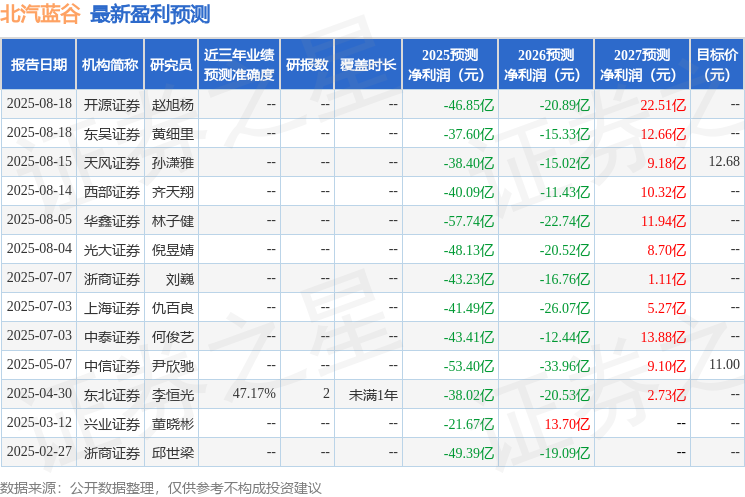Click the 2025-08-05 report date
The width and height of the screenshot is (745, 497).
point(39,220)
